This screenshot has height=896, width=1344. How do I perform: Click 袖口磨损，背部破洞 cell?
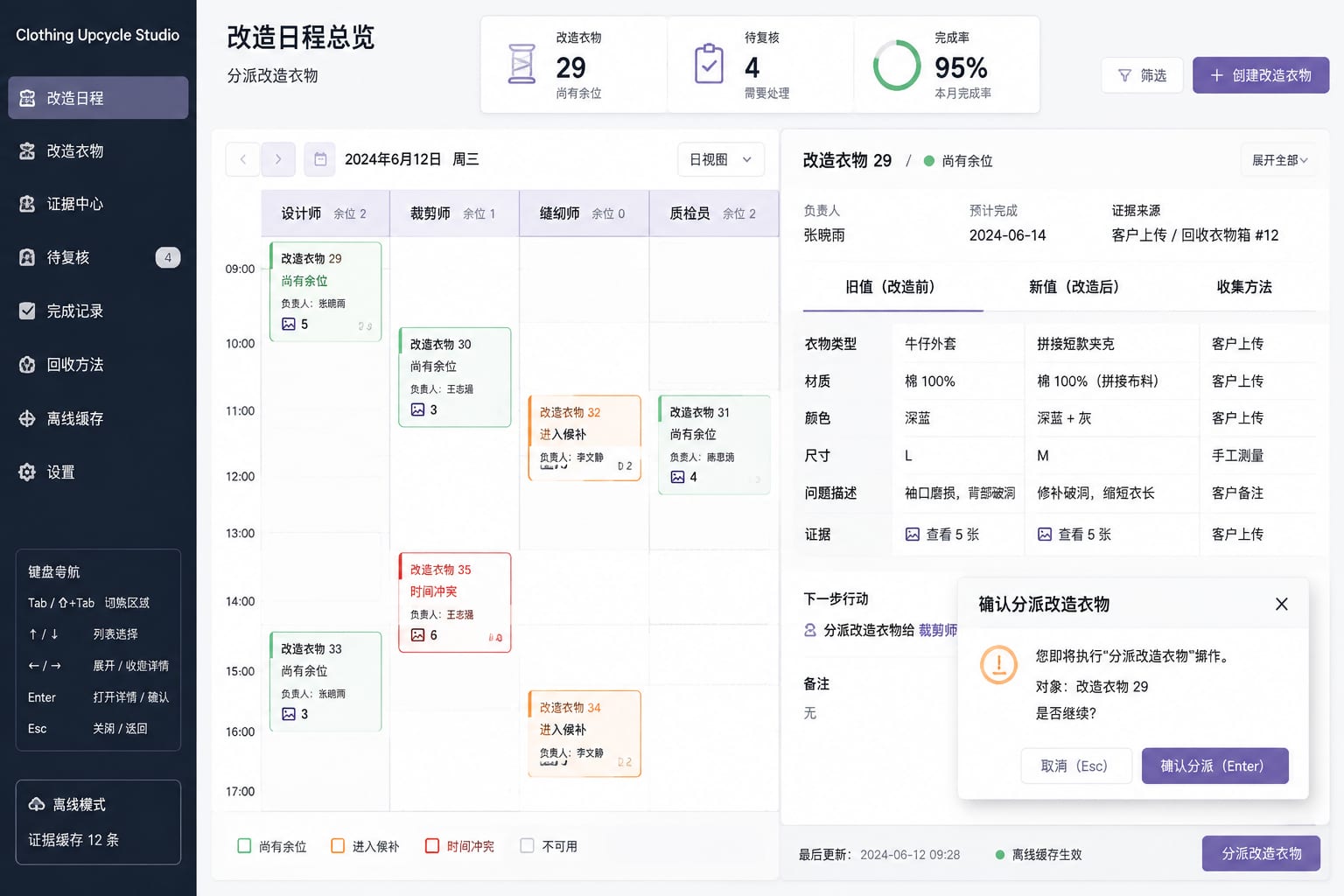tap(960, 493)
